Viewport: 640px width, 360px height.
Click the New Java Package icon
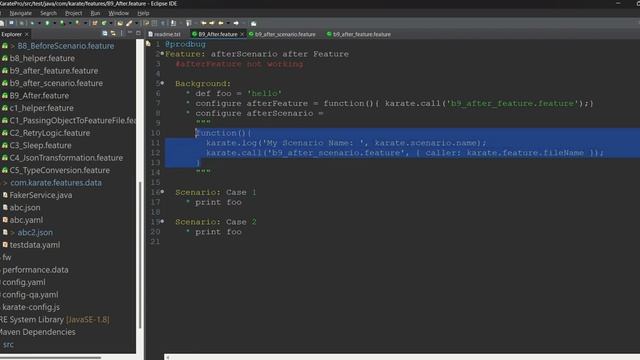(x=95, y=23)
